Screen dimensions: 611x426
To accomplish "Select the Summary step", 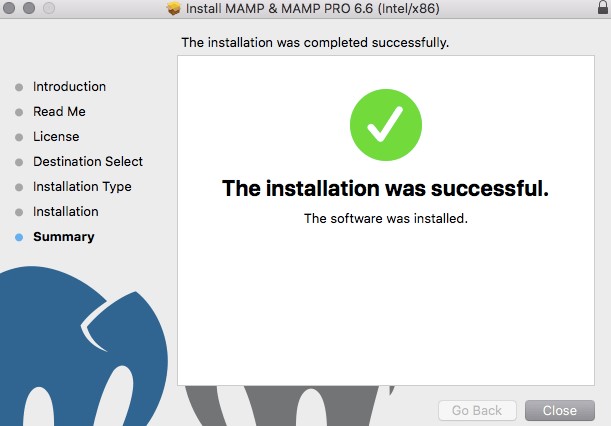I will pyautogui.click(x=64, y=237).
